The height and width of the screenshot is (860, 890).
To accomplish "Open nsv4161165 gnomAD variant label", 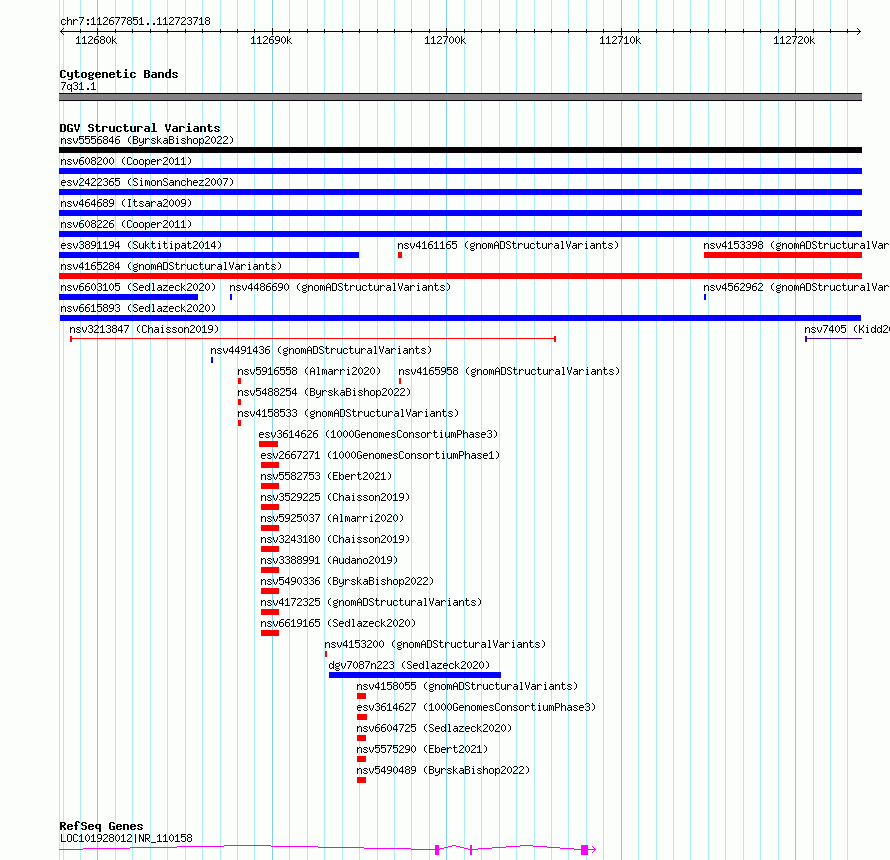I will 508,245.
